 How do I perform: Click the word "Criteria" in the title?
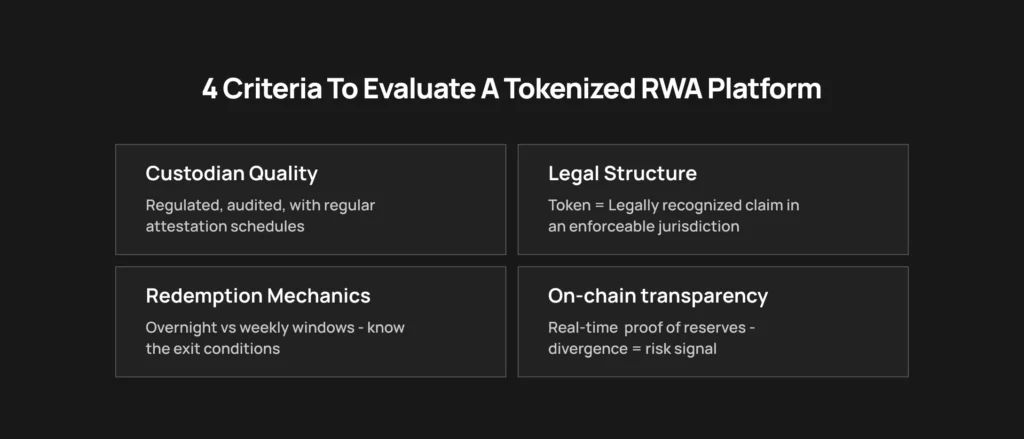264,89
